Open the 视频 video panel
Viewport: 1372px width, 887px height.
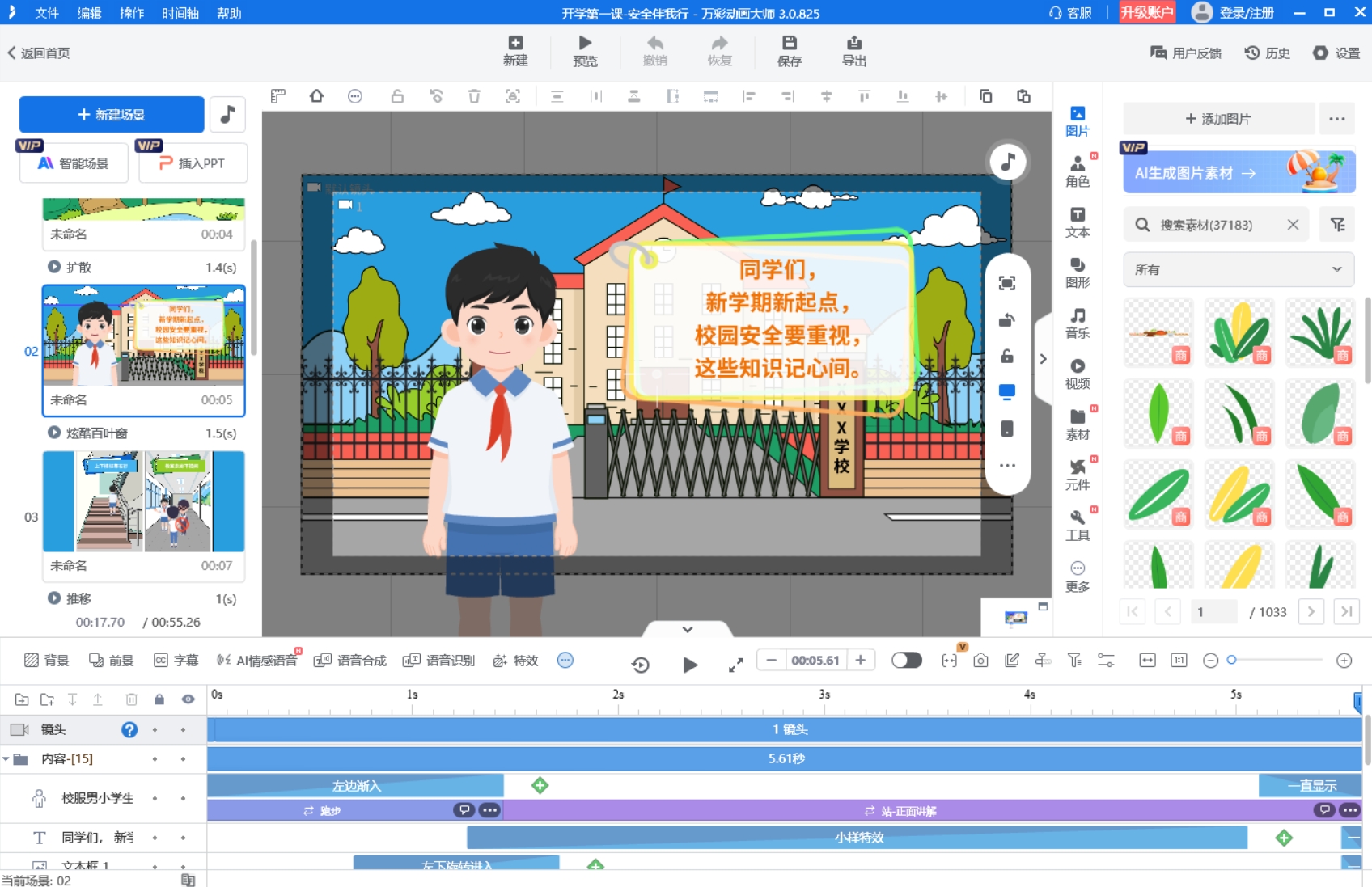[x=1078, y=374]
